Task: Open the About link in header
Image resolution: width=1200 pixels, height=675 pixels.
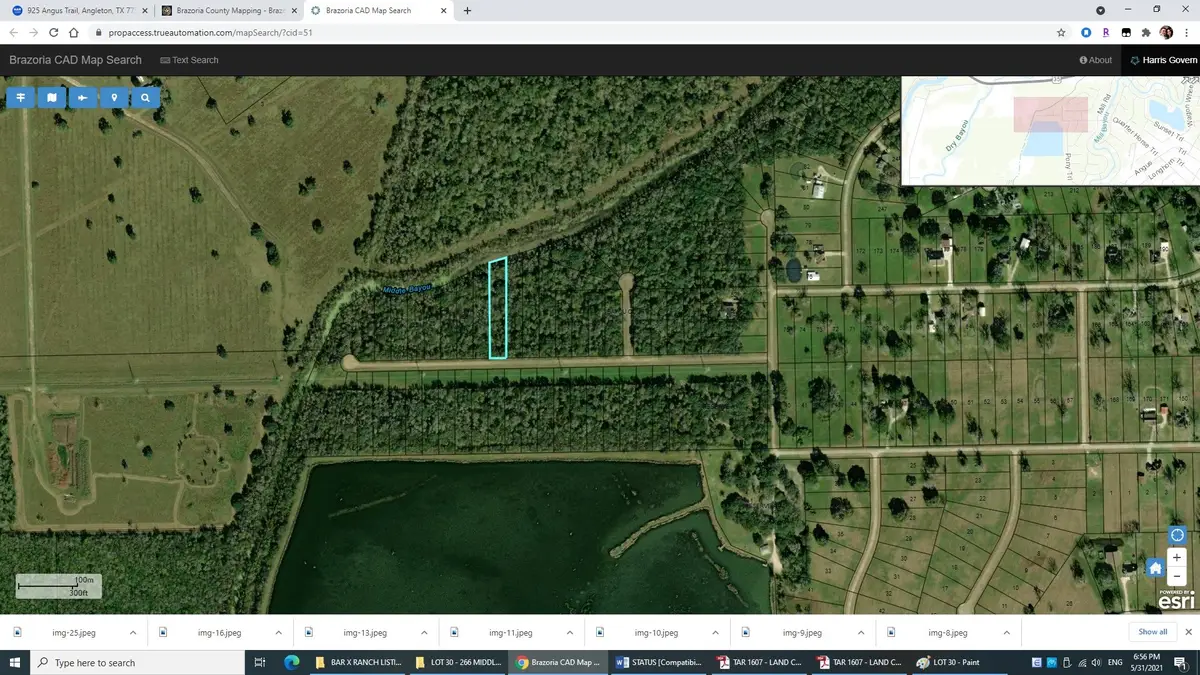Action: (1096, 60)
